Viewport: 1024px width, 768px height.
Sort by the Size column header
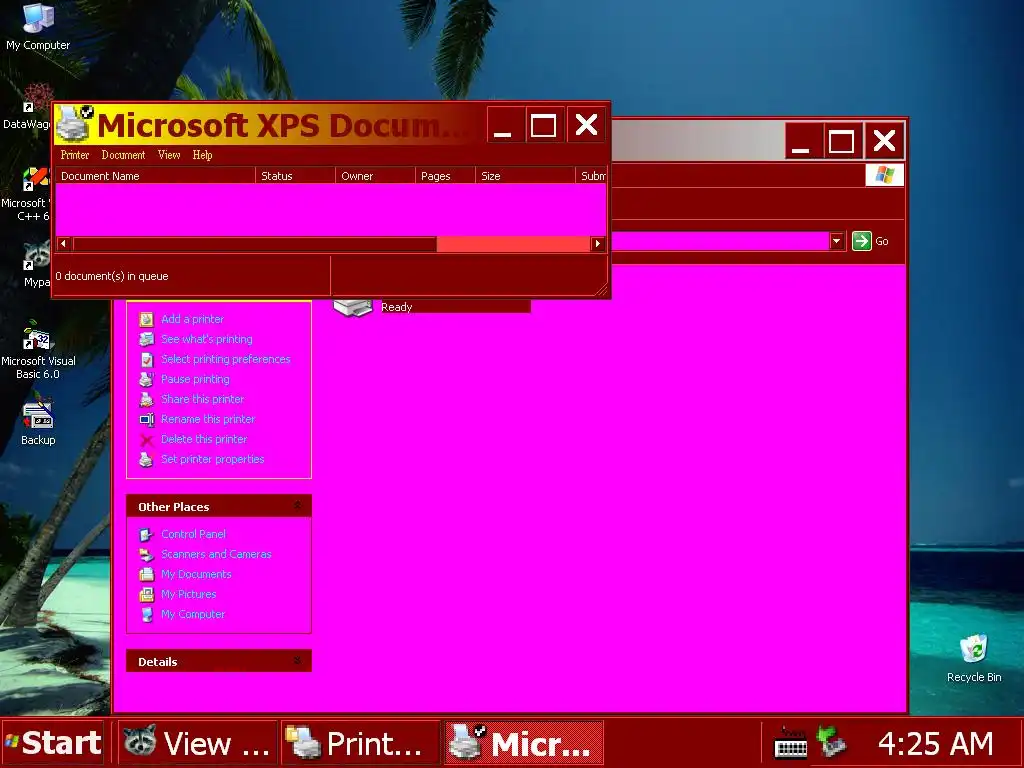coord(525,176)
